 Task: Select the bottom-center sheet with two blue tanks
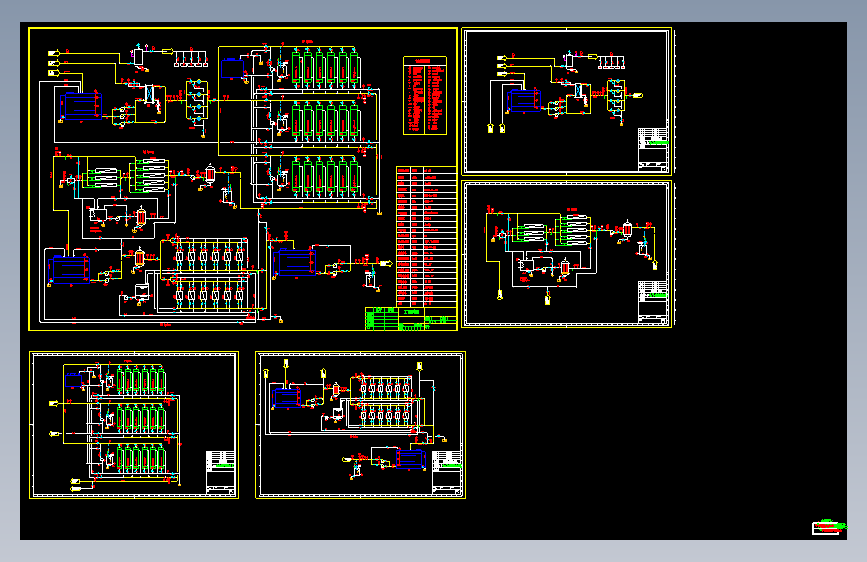tap(361, 425)
